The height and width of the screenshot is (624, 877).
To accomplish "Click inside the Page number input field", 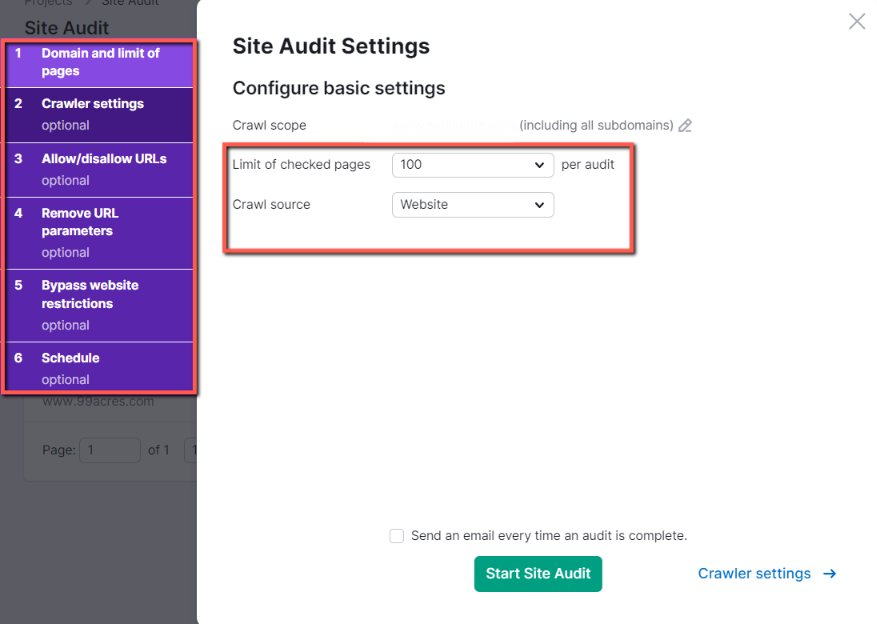I will 110,450.
